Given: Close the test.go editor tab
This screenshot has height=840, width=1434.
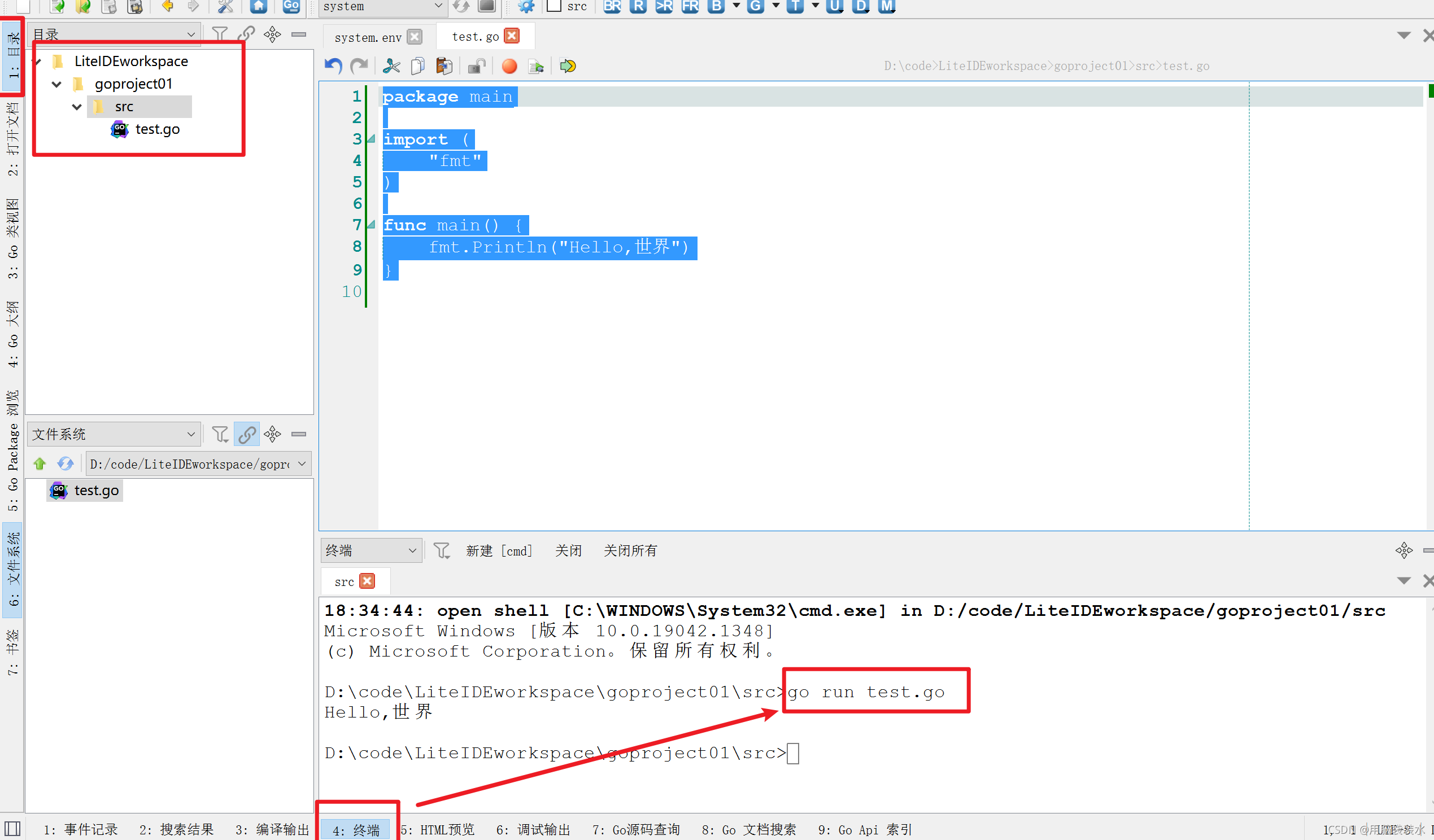Looking at the screenshot, I should [x=512, y=36].
